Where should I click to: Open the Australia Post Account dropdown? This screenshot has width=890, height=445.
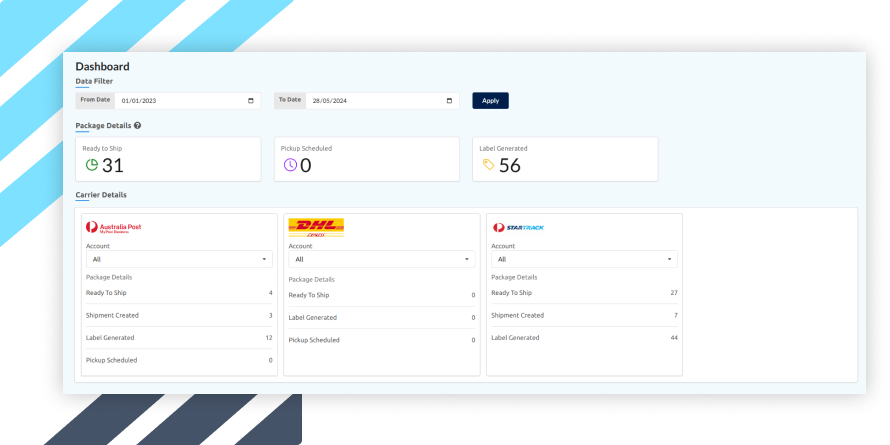(x=179, y=259)
